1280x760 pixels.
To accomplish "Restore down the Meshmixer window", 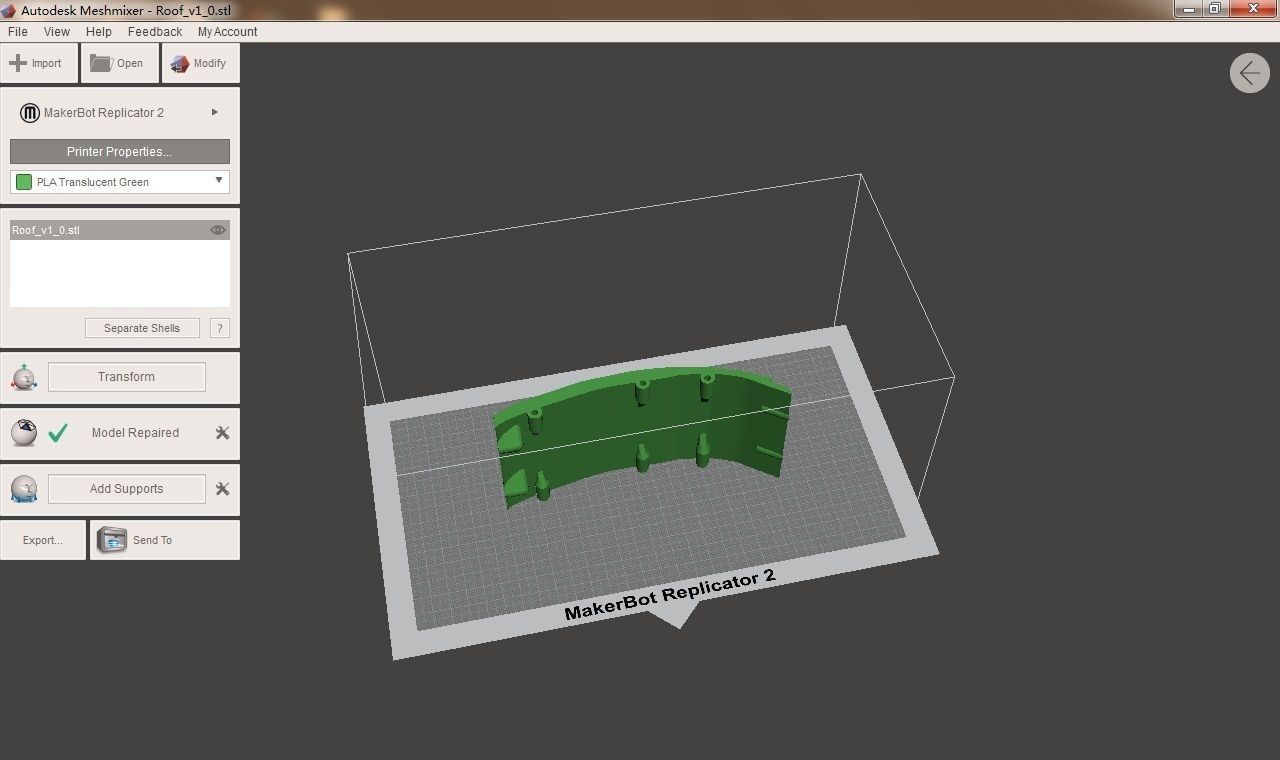I will click(x=1214, y=8).
